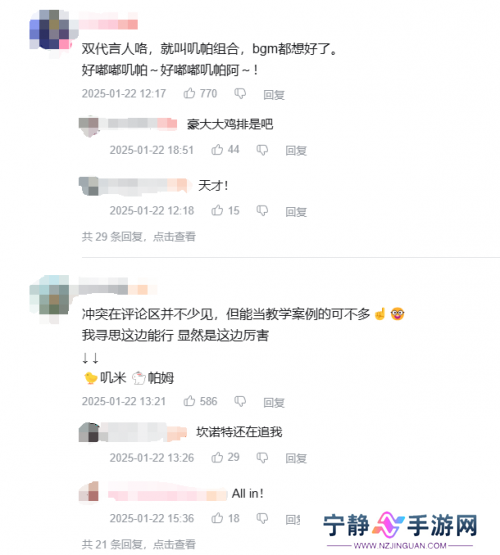Image resolution: width=500 pixels, height=555 pixels.
Task: Dislike the 12:17 bgm comment
Action: [240, 94]
